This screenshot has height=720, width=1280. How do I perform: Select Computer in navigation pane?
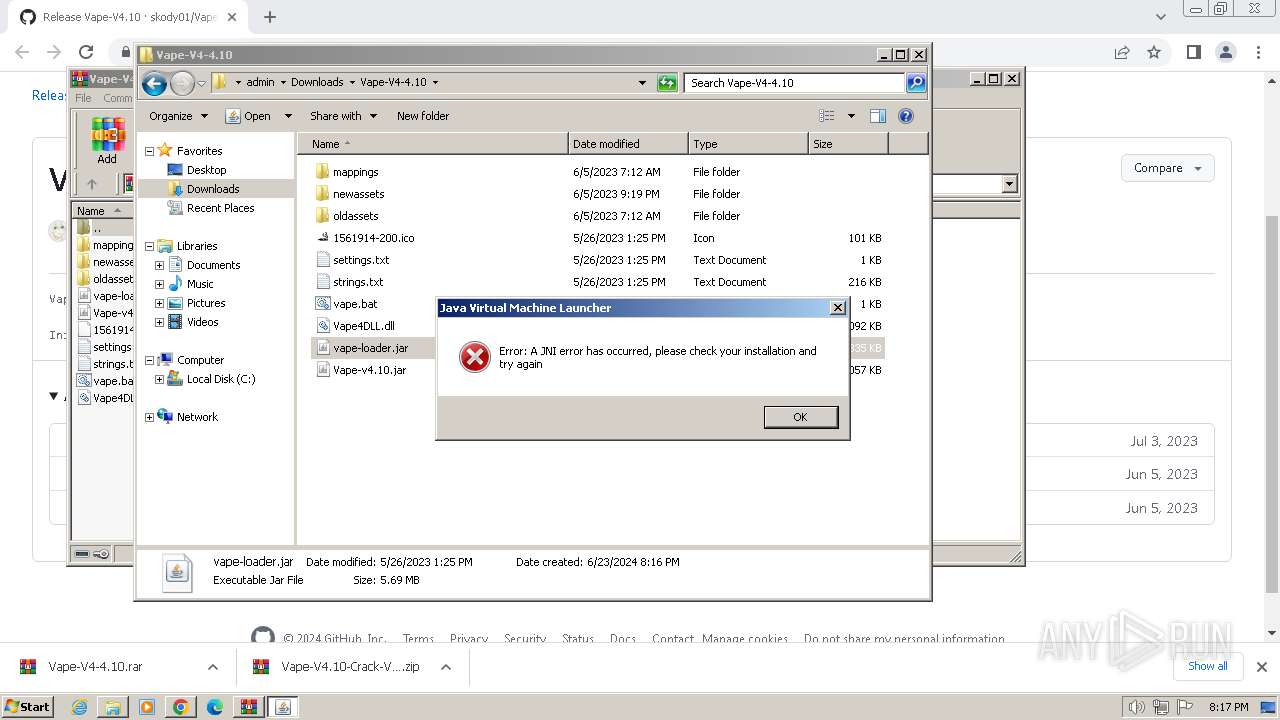pyautogui.click(x=200, y=360)
